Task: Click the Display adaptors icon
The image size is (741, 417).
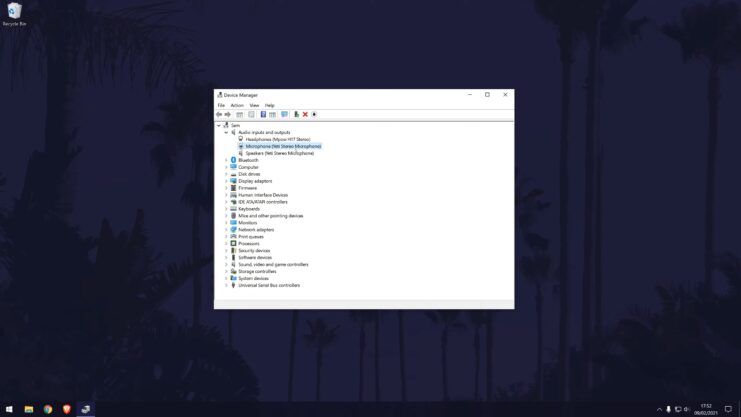Action: pos(233,181)
